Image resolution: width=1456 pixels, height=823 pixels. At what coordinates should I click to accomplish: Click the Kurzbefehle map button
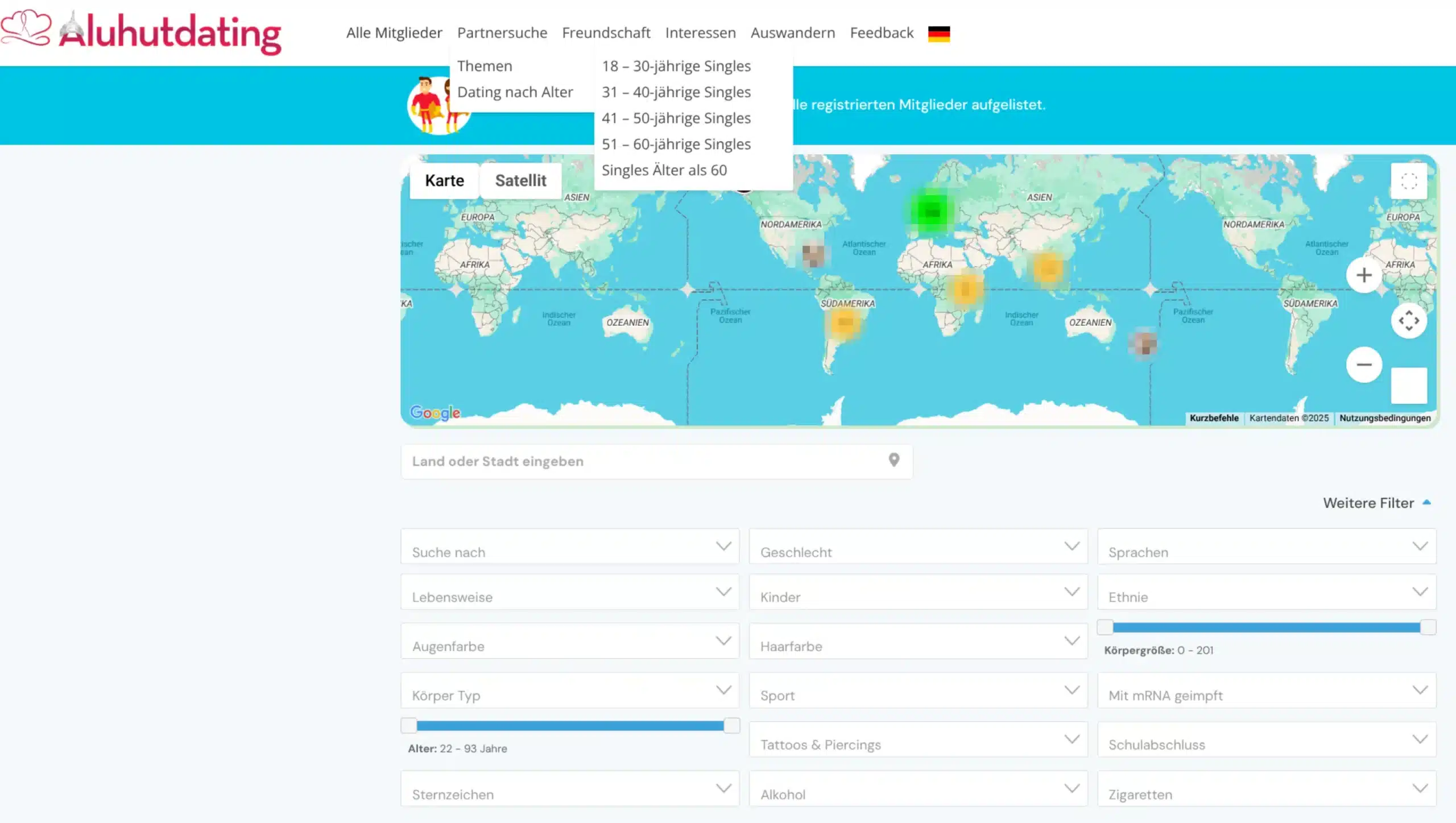click(1214, 418)
